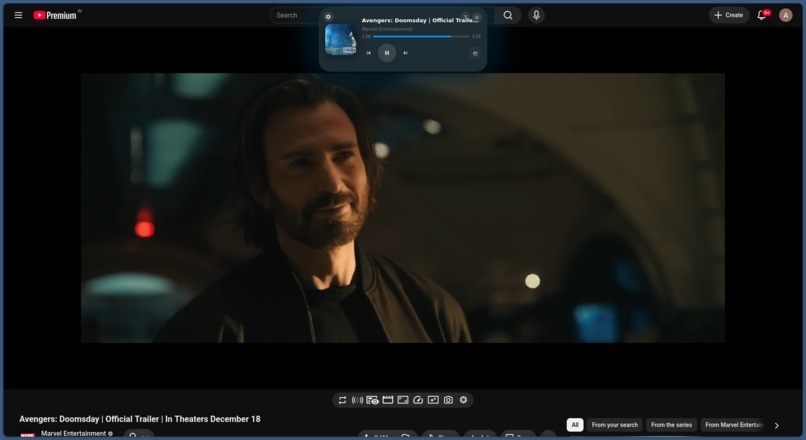Screen dimensions: 806x440
Task: Seek on the media popup progress bar
Action: pos(420,36)
